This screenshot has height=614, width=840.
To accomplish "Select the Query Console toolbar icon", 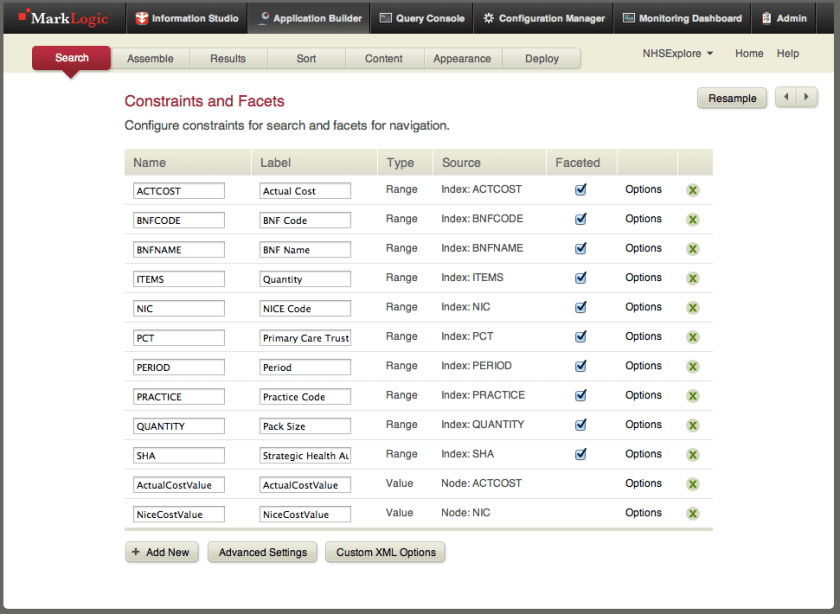I will coord(384,17).
